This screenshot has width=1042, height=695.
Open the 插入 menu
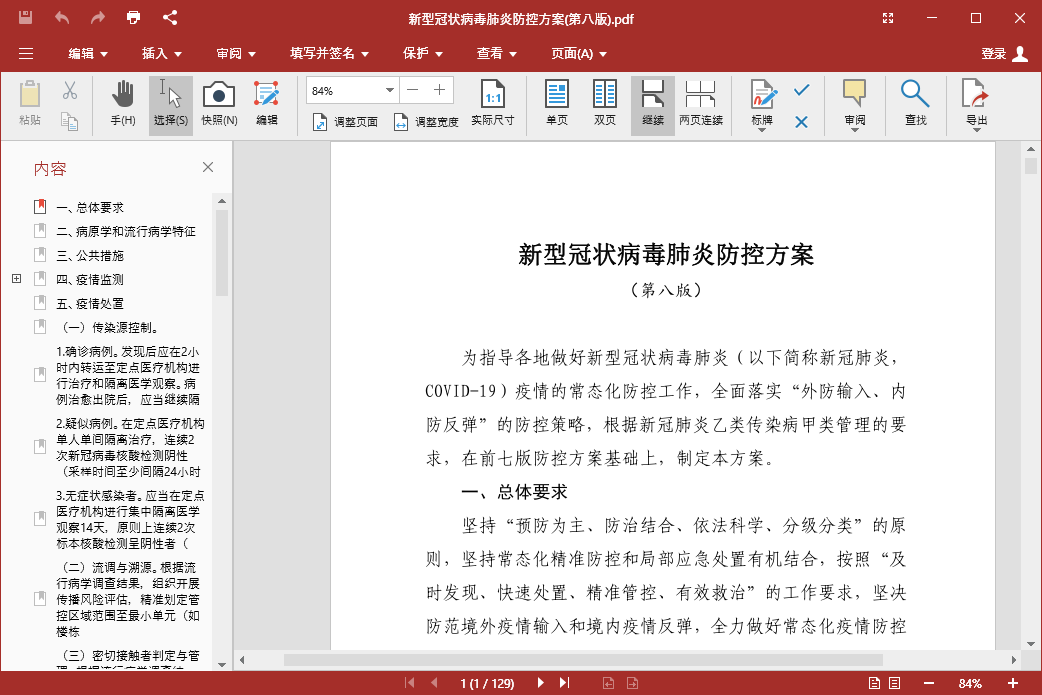coord(157,54)
